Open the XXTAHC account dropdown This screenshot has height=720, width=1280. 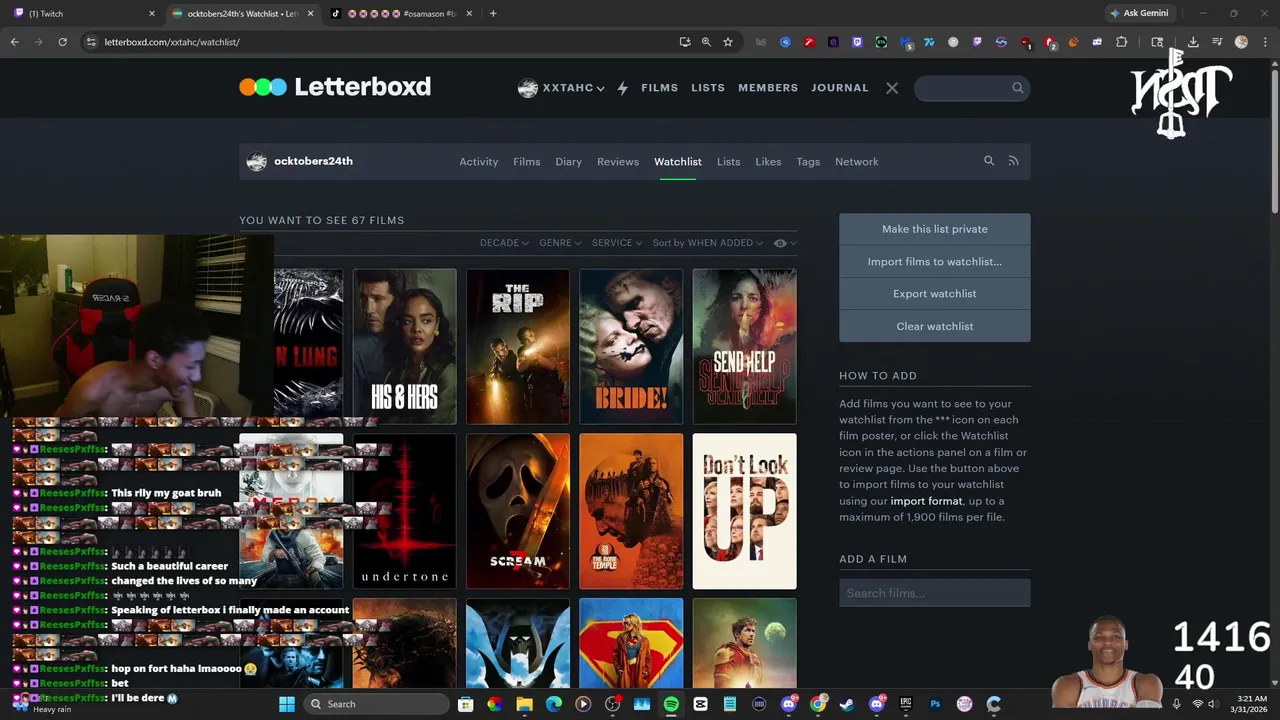562,88
